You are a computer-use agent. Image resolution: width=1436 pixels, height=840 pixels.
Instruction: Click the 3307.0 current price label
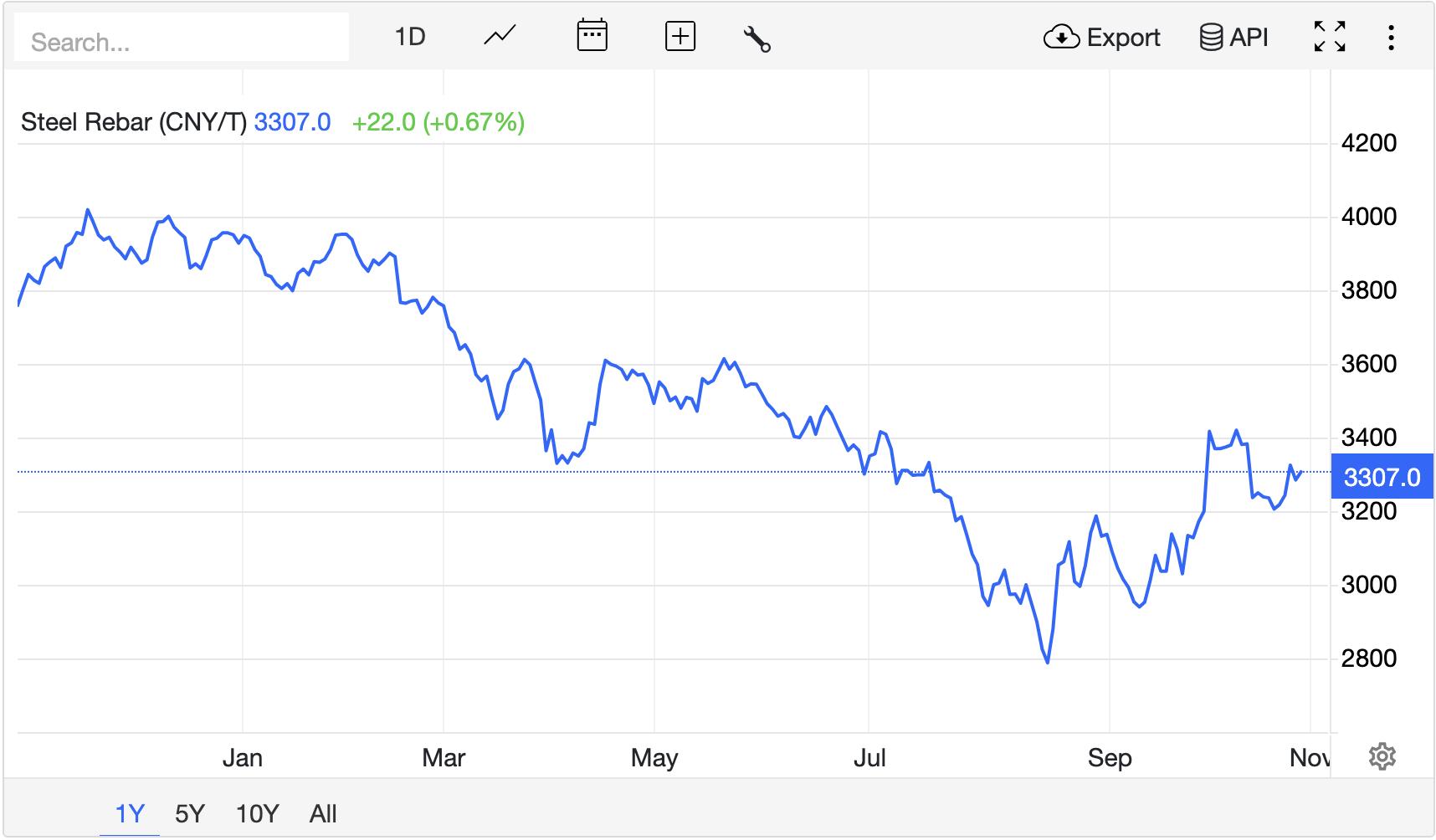click(1381, 477)
